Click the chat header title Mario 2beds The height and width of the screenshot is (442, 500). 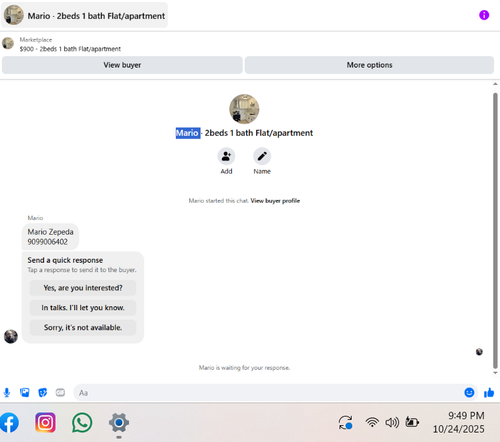tap(96, 16)
